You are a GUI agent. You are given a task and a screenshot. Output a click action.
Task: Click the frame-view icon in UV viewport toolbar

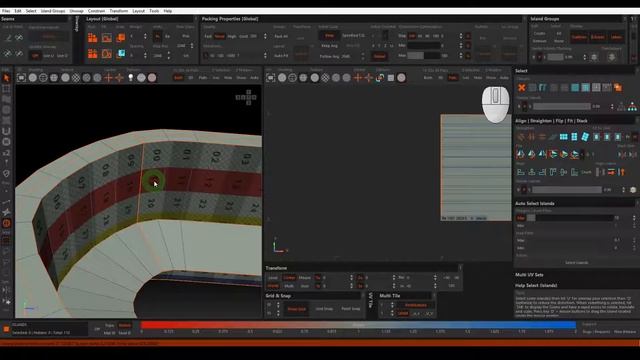point(271,77)
